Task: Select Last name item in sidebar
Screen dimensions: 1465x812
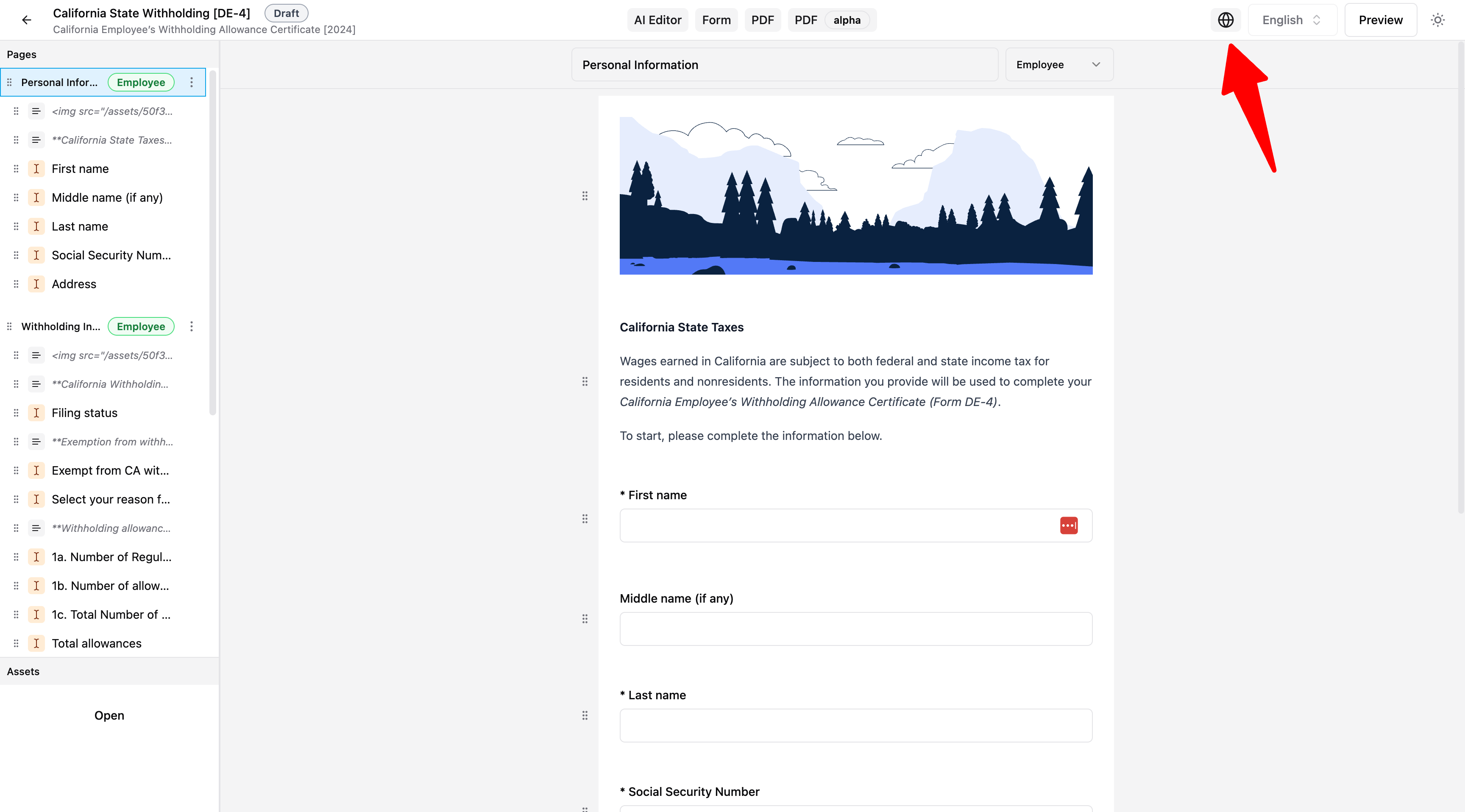Action: (80, 226)
